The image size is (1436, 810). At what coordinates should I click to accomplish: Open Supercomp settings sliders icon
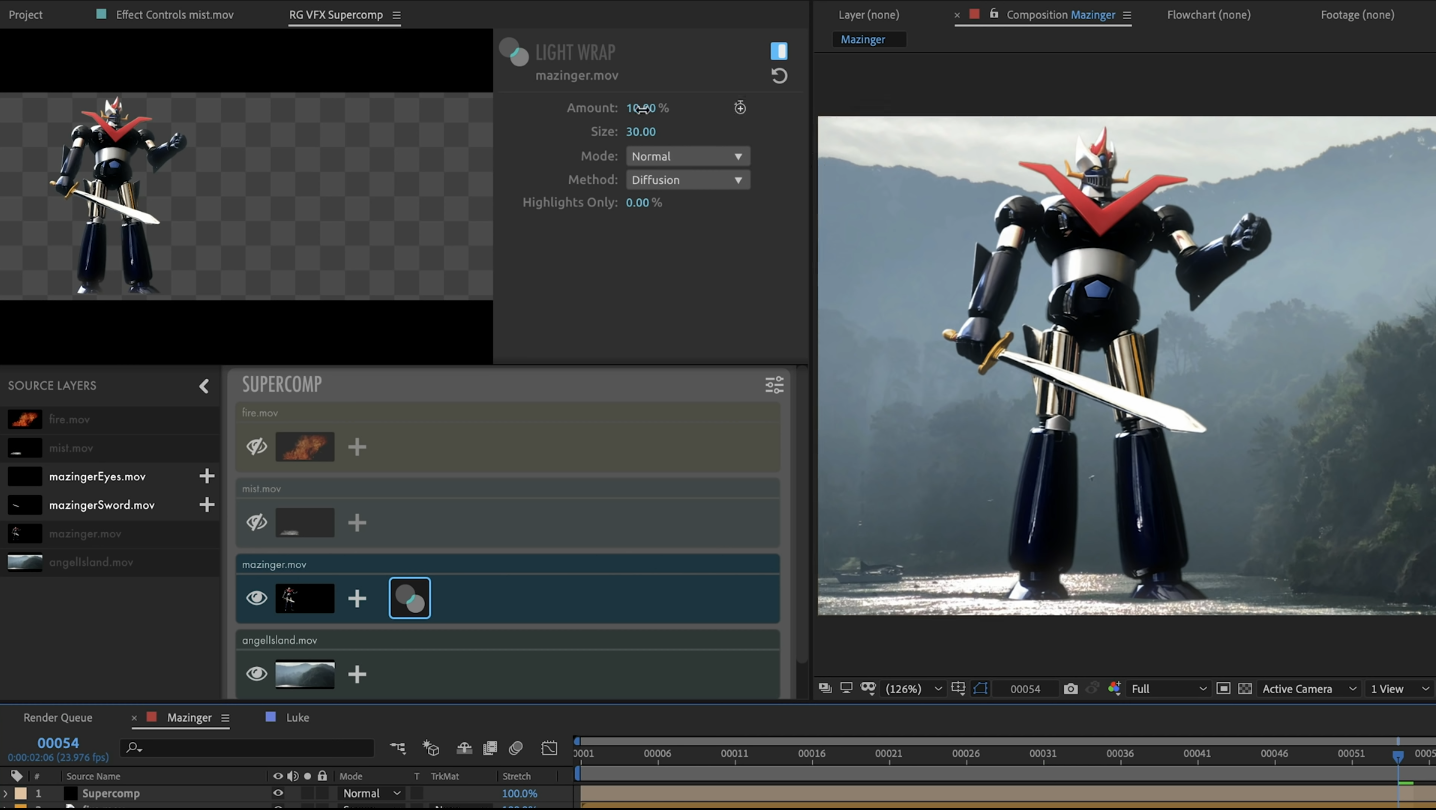(774, 385)
